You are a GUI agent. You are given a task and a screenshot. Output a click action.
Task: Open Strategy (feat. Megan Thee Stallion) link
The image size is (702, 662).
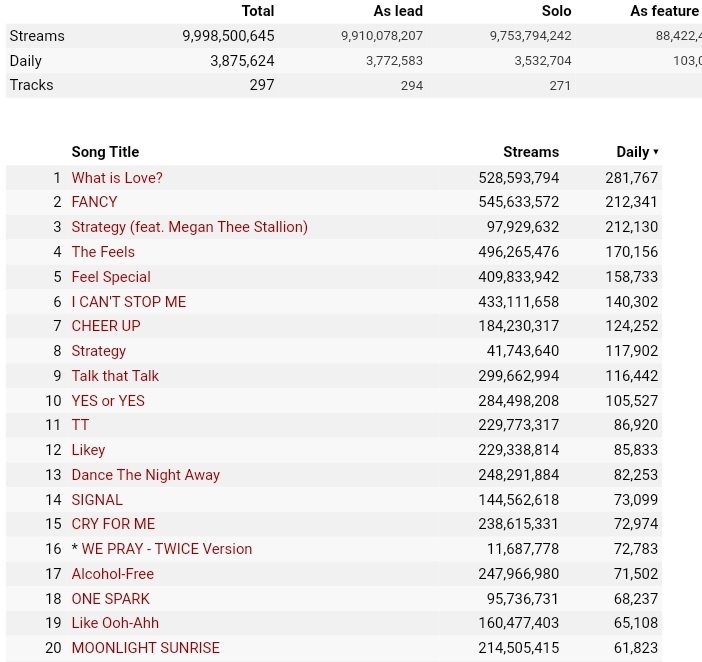189,227
